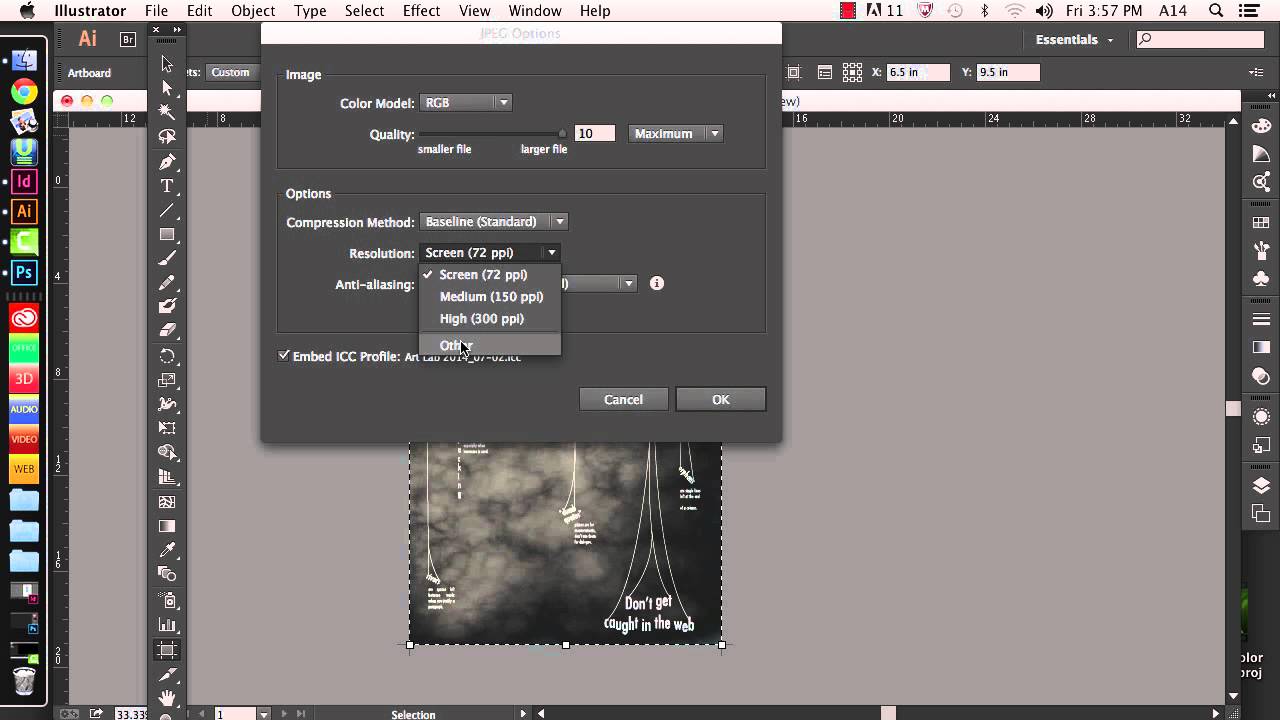Click the Y position field
The height and width of the screenshot is (720, 1280).
point(1008,72)
